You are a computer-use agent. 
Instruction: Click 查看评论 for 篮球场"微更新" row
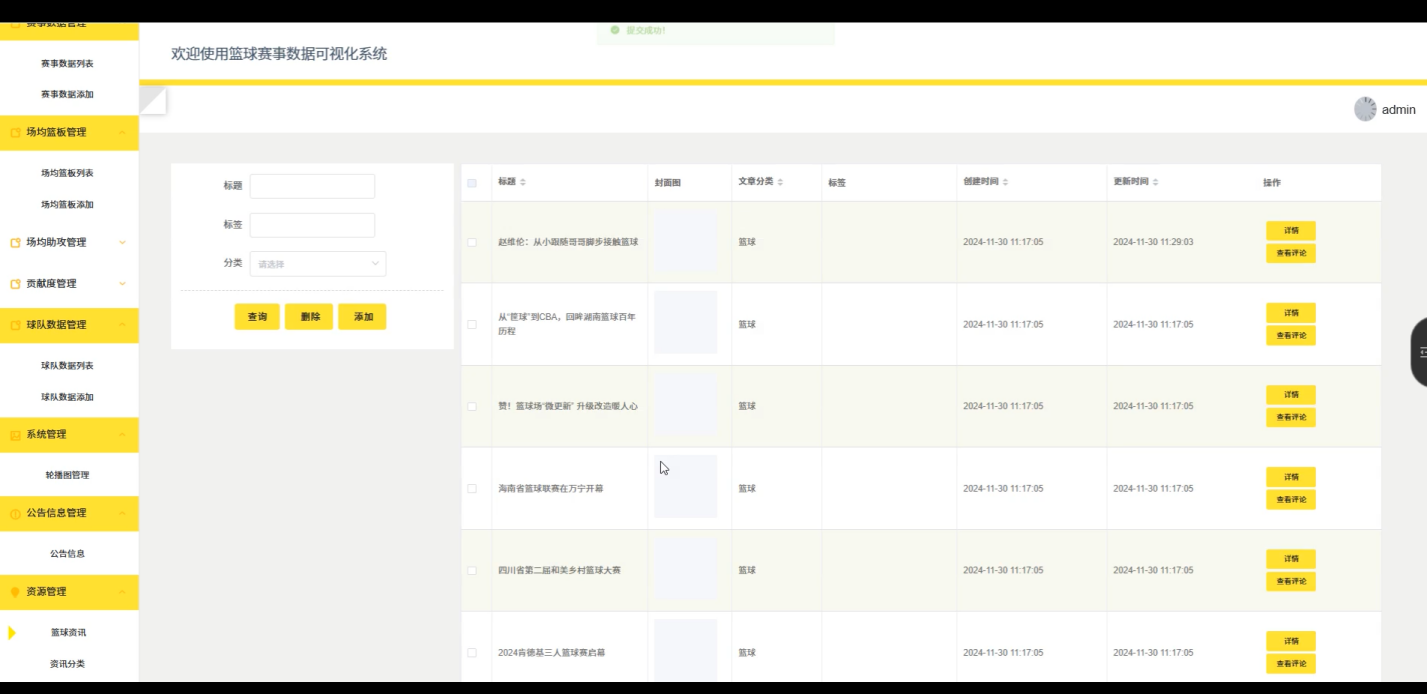[1291, 417]
